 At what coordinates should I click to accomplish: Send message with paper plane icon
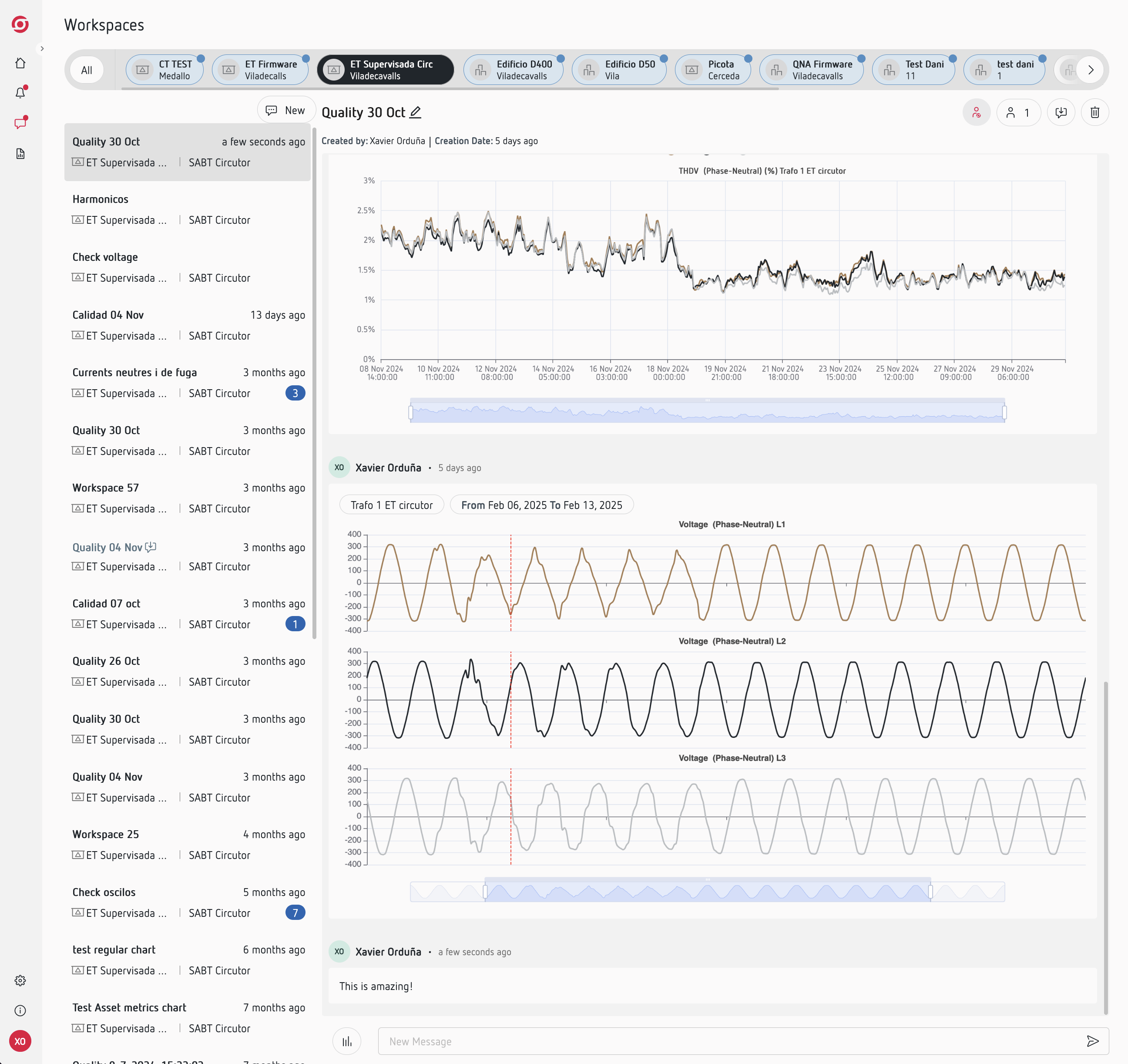point(1092,1041)
